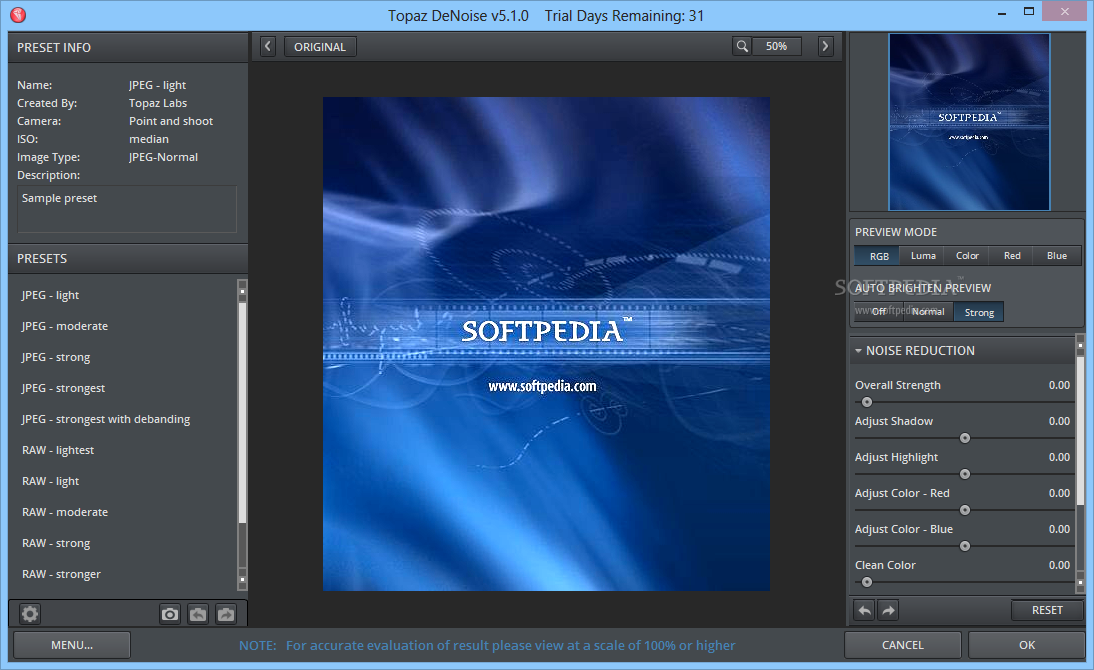
Task: Click the OK button
Action: click(x=1026, y=645)
